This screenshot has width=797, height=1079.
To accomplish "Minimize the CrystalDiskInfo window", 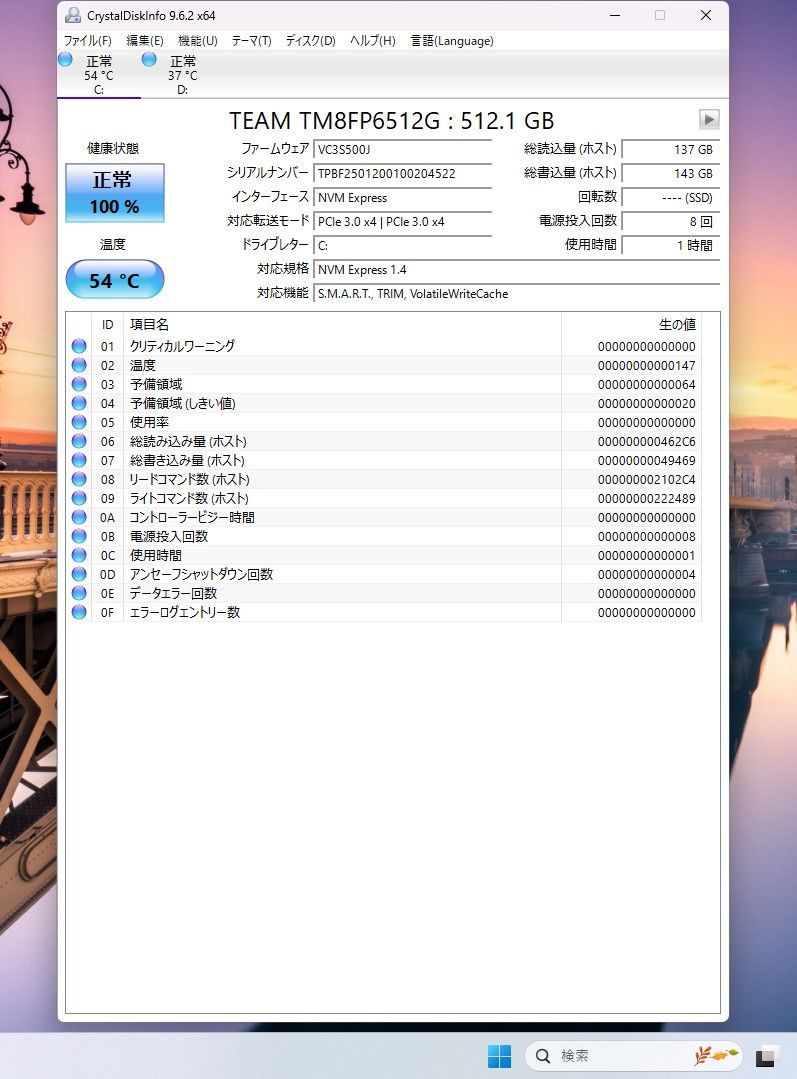I will [x=615, y=15].
